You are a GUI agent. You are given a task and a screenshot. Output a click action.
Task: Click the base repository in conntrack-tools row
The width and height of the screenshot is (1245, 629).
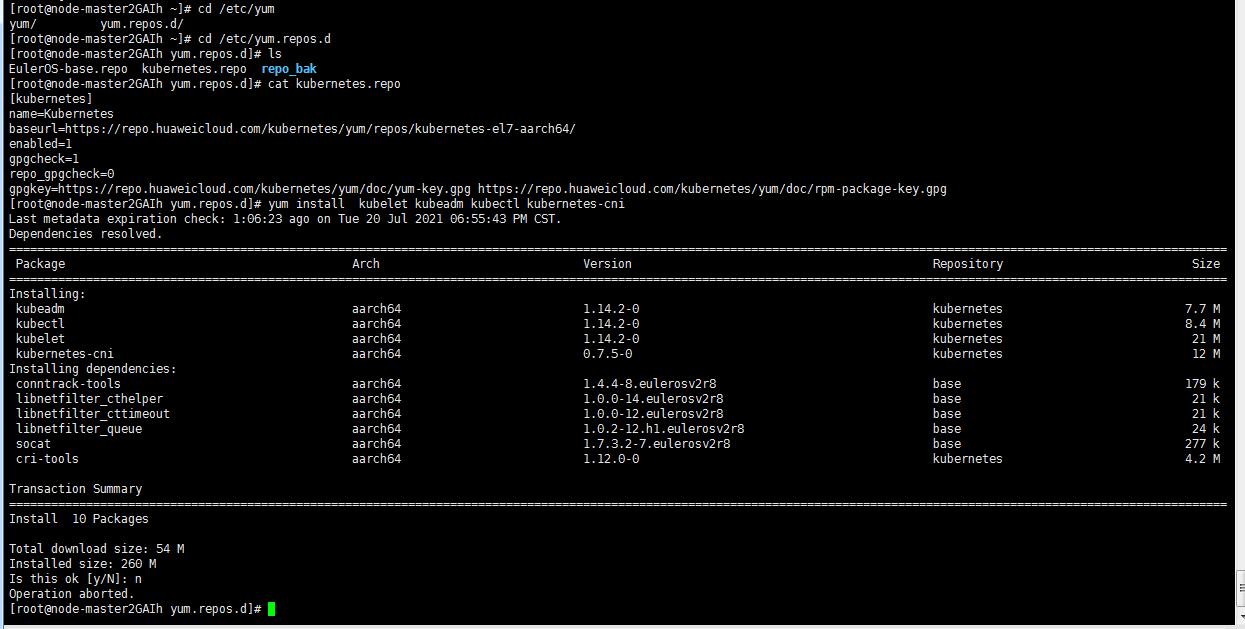click(947, 384)
